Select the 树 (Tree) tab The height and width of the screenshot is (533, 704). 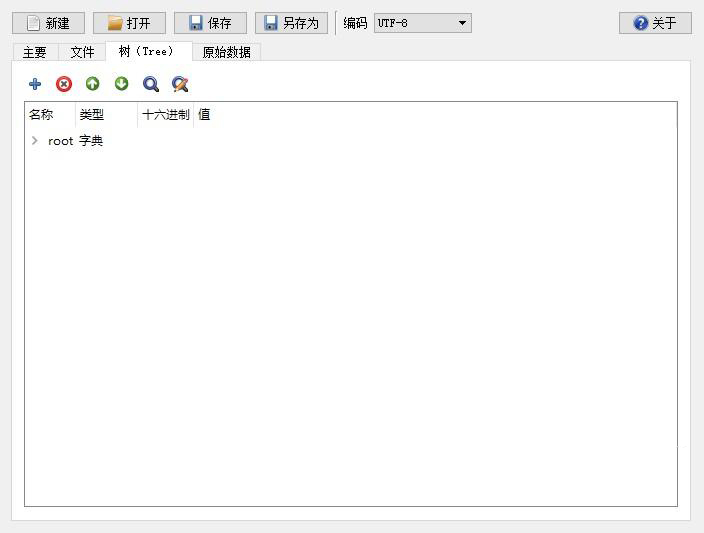[x=149, y=51]
